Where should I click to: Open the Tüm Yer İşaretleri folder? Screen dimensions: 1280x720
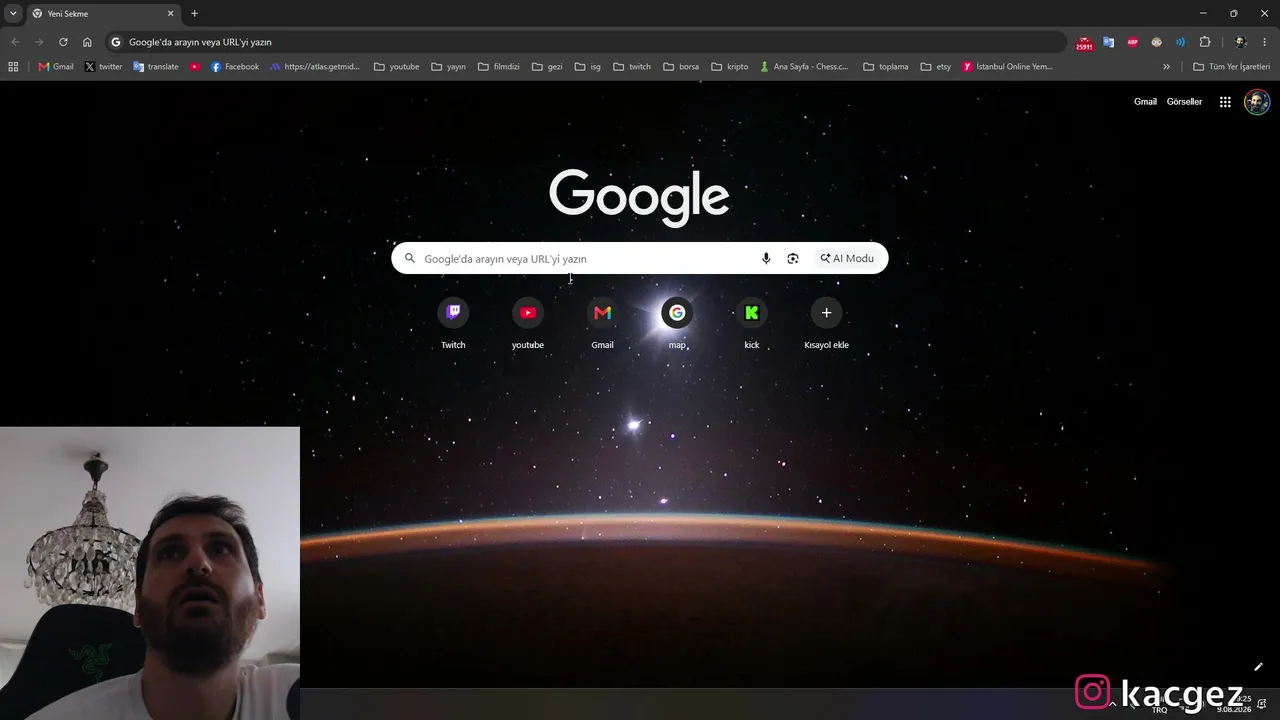[1231, 67]
